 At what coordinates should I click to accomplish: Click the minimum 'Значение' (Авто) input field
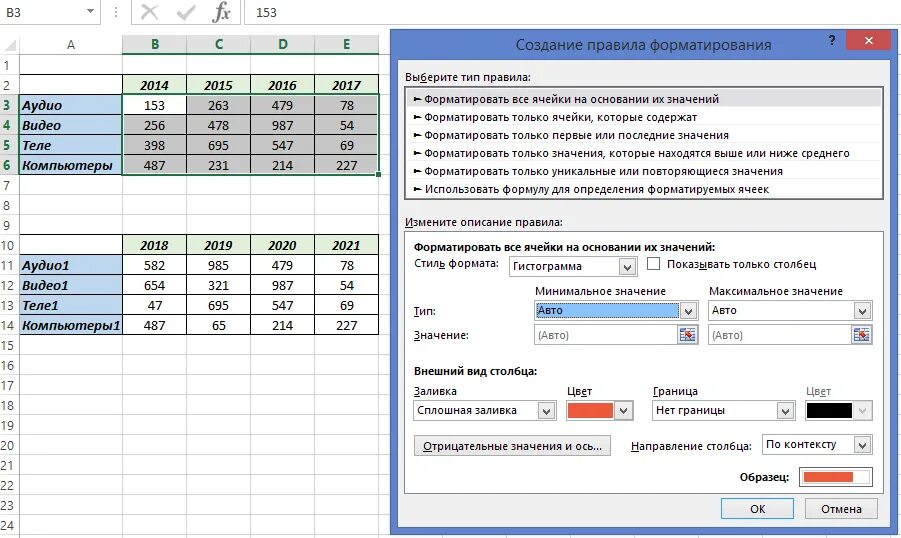[606, 335]
